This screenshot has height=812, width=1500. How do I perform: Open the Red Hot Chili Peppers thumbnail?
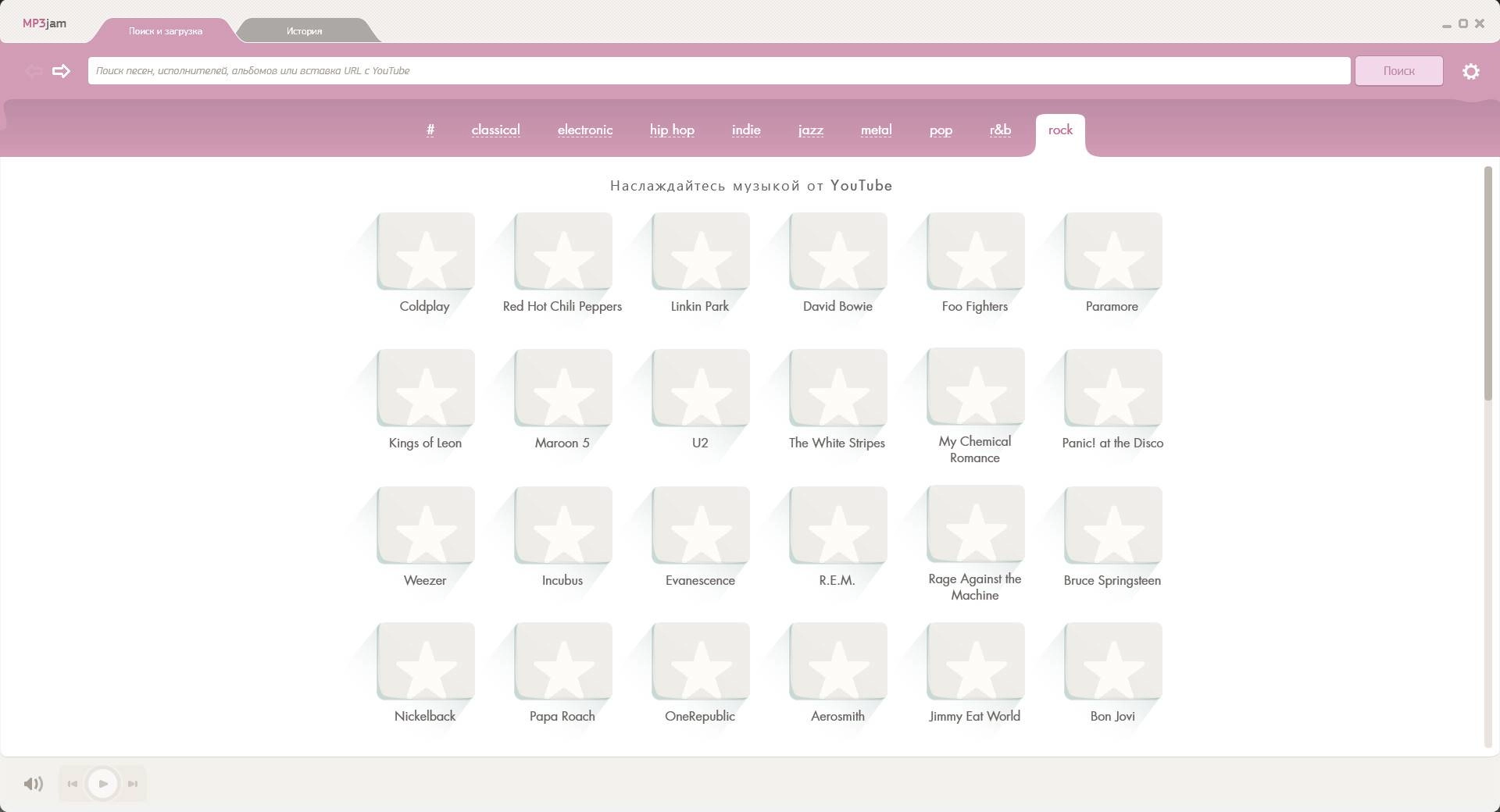point(563,251)
